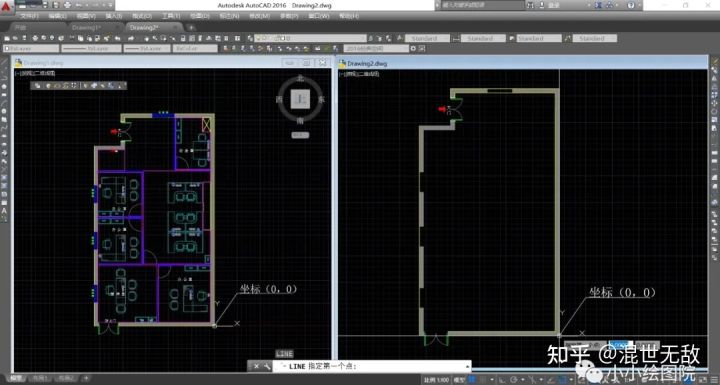Click the new drawing plus tab icon

pyautogui.click(x=191, y=28)
